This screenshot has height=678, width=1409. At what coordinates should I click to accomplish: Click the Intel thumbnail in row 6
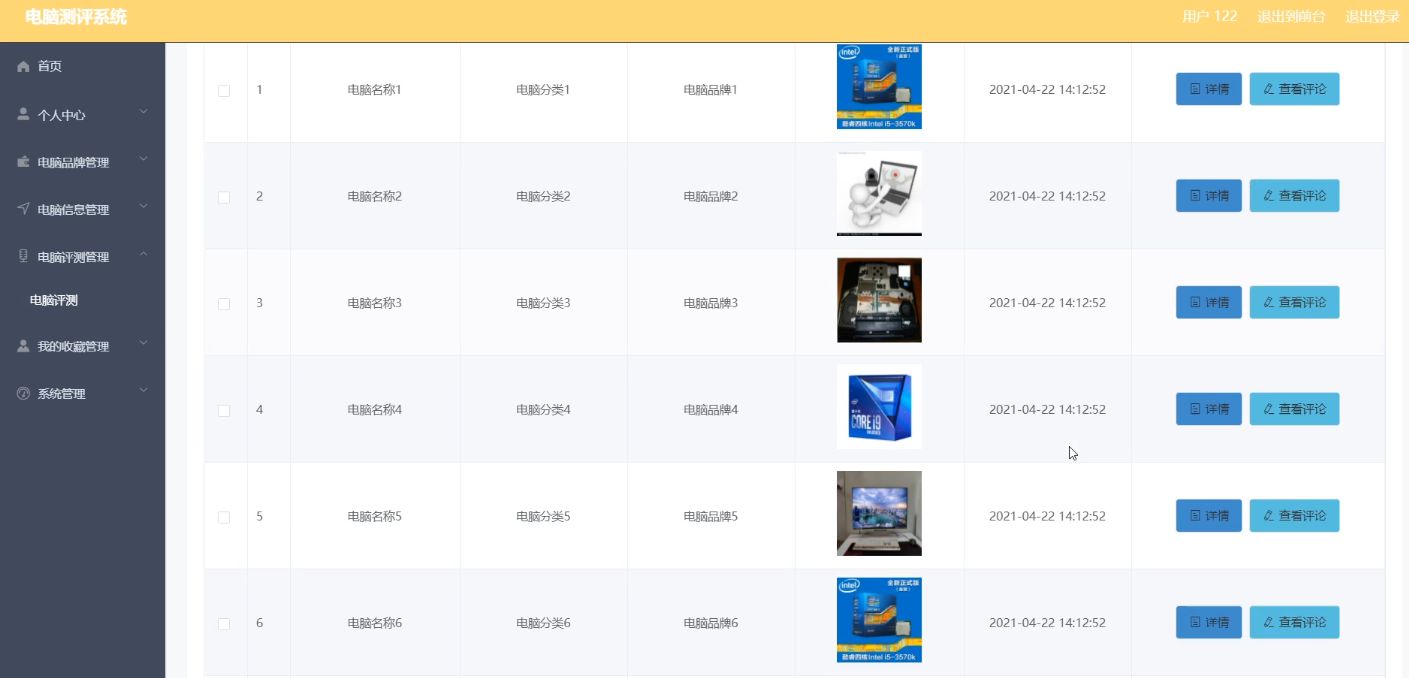[879, 620]
